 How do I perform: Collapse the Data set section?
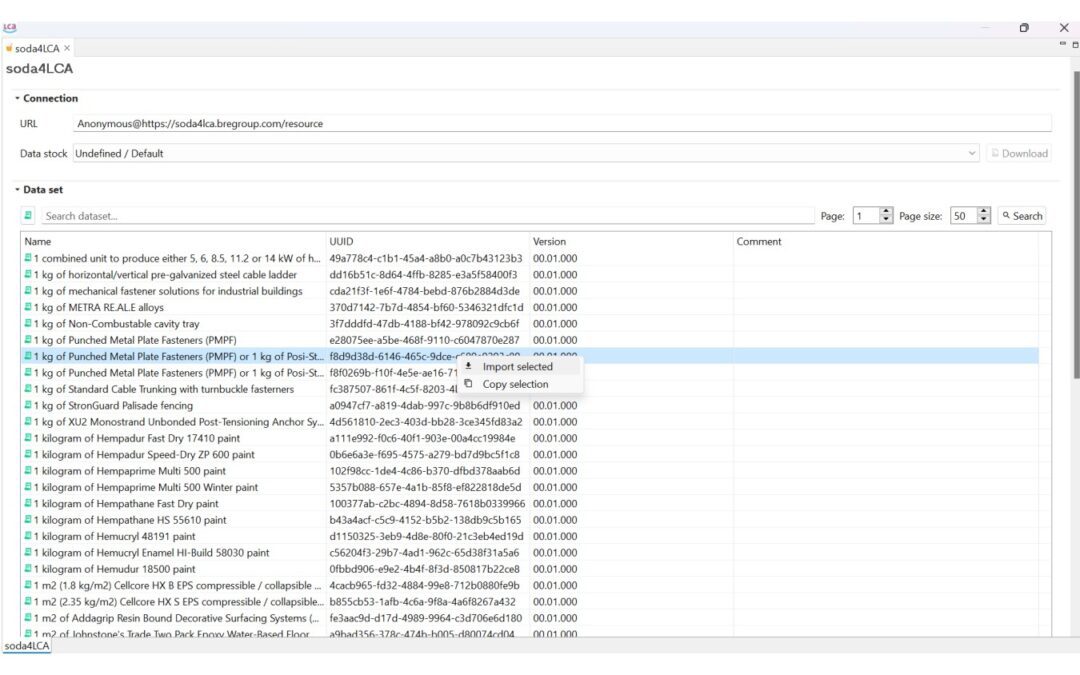click(17, 189)
